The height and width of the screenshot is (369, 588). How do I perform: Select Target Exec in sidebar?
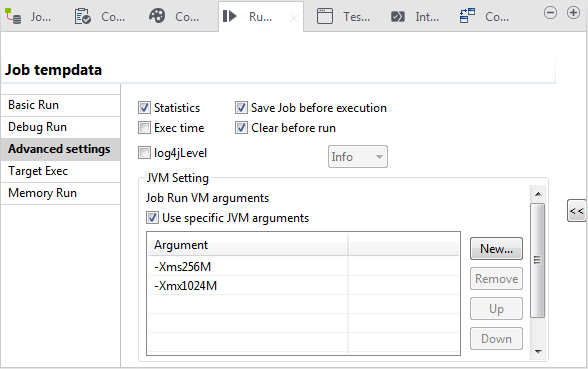(60, 171)
